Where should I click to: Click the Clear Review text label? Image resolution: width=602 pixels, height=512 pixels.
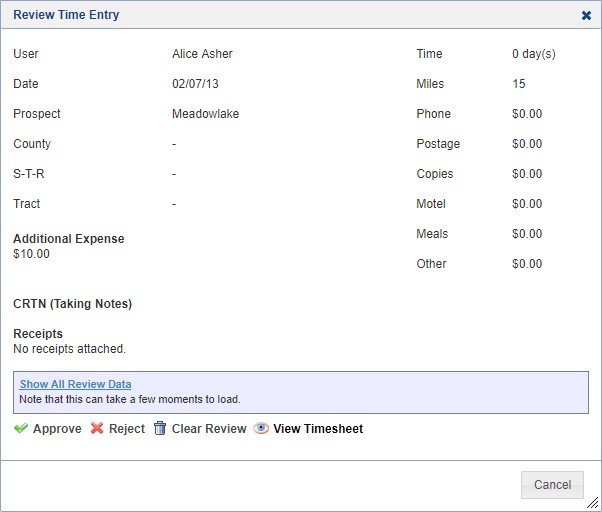pos(209,428)
